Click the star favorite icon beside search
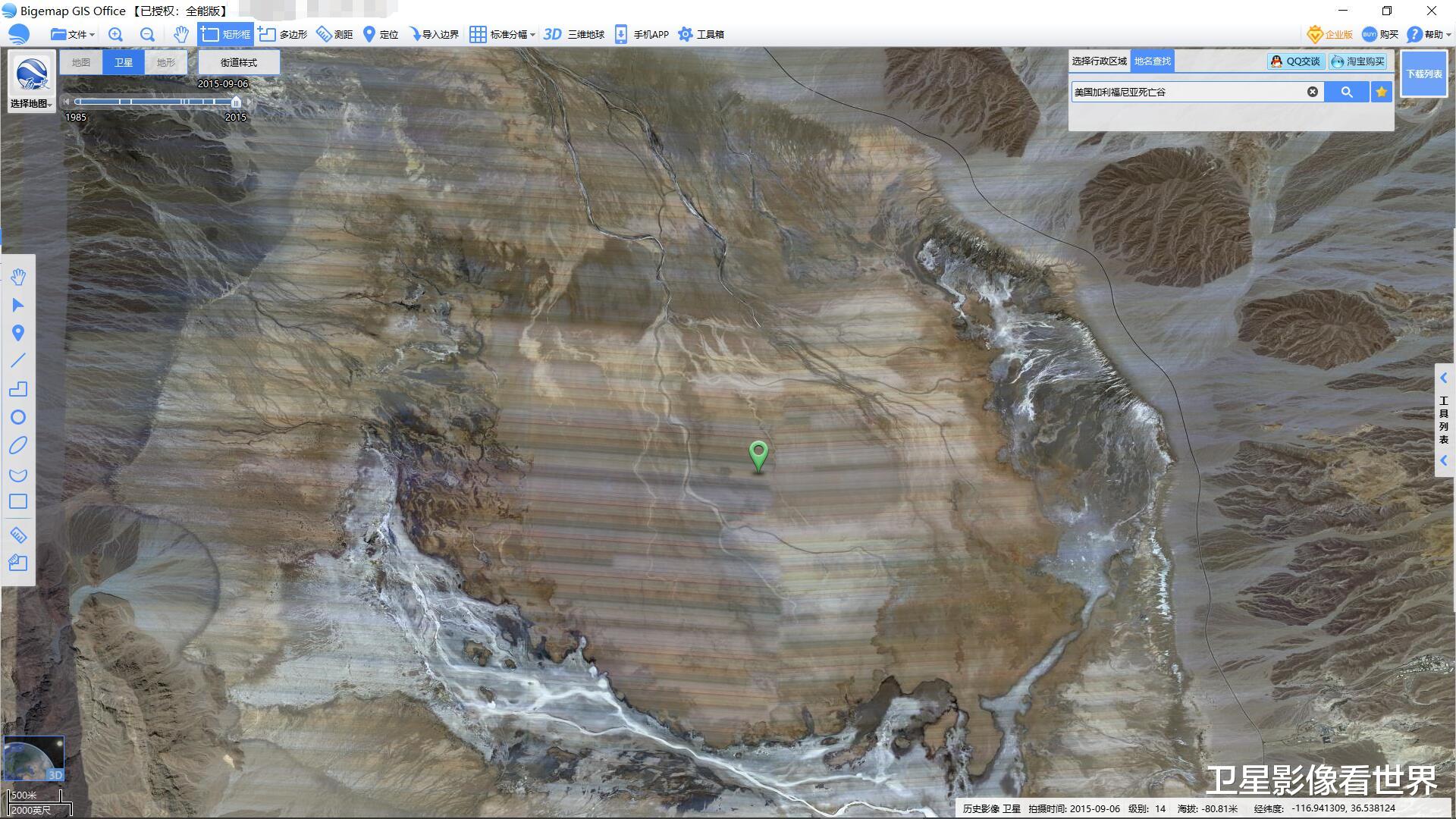The height and width of the screenshot is (819, 1456). point(1382,92)
